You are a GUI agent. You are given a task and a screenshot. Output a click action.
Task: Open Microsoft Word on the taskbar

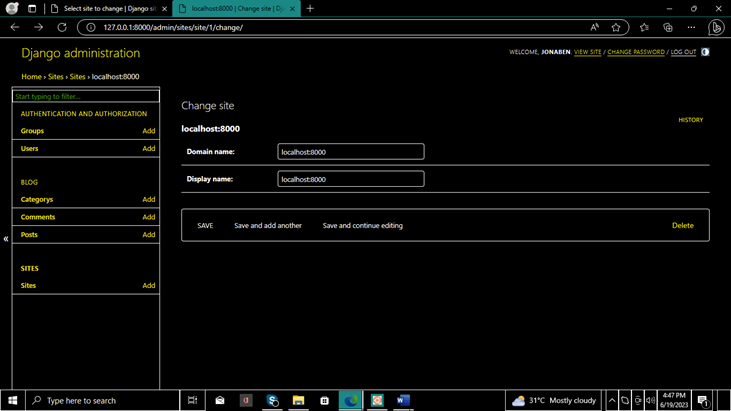tap(403, 400)
